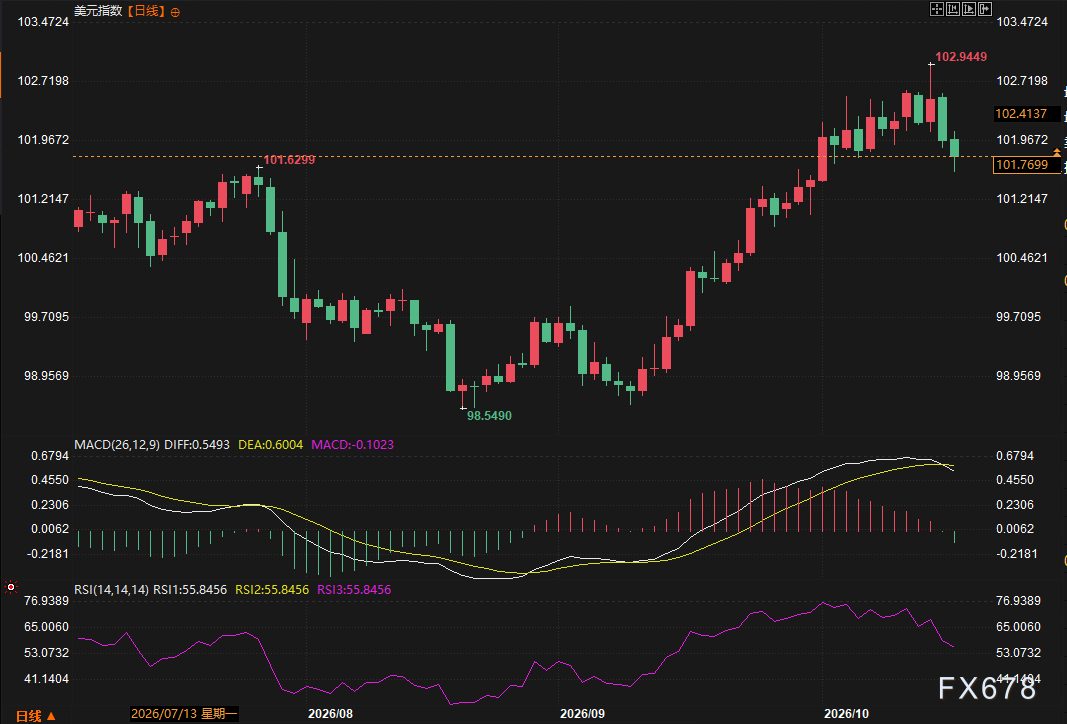Click the 101.6299 peak price label
Viewport: 1067px width, 724px height.
289,160
